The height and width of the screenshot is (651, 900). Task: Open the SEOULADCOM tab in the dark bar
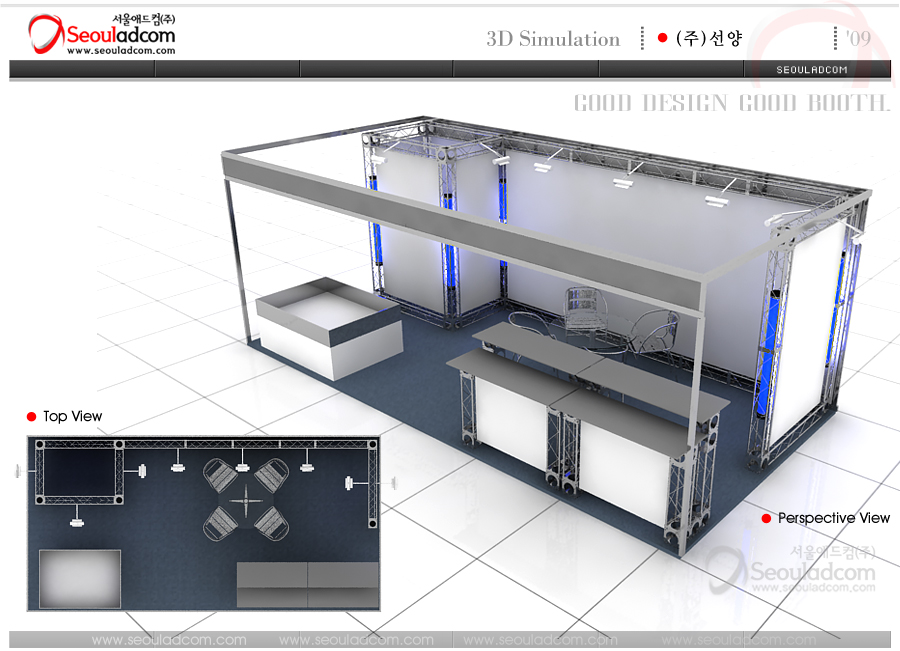(812, 70)
